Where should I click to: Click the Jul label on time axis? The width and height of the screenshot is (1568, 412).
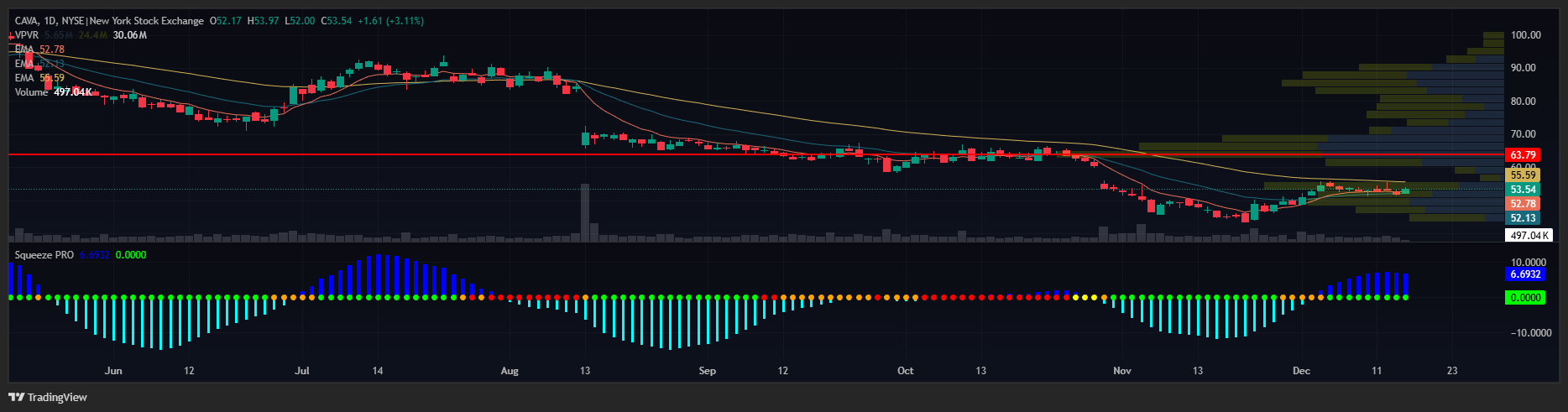(x=302, y=371)
